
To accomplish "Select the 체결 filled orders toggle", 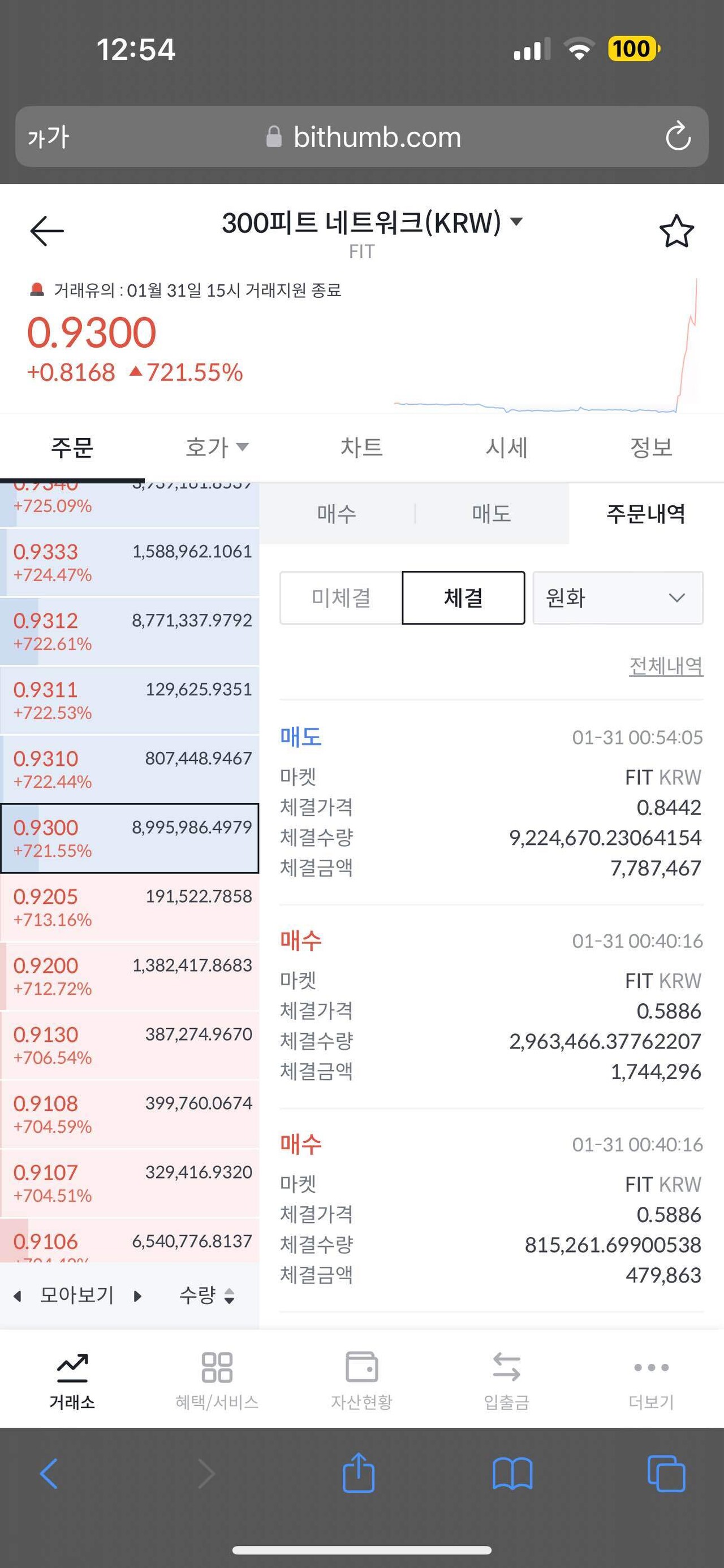I will point(463,597).
